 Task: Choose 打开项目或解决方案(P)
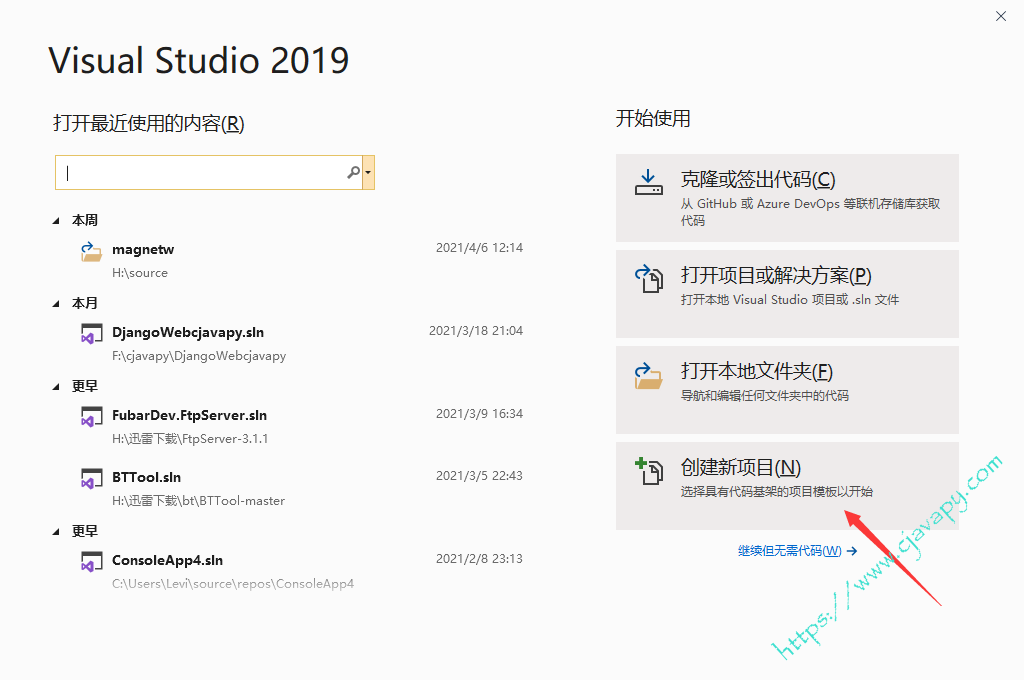[x=787, y=294]
